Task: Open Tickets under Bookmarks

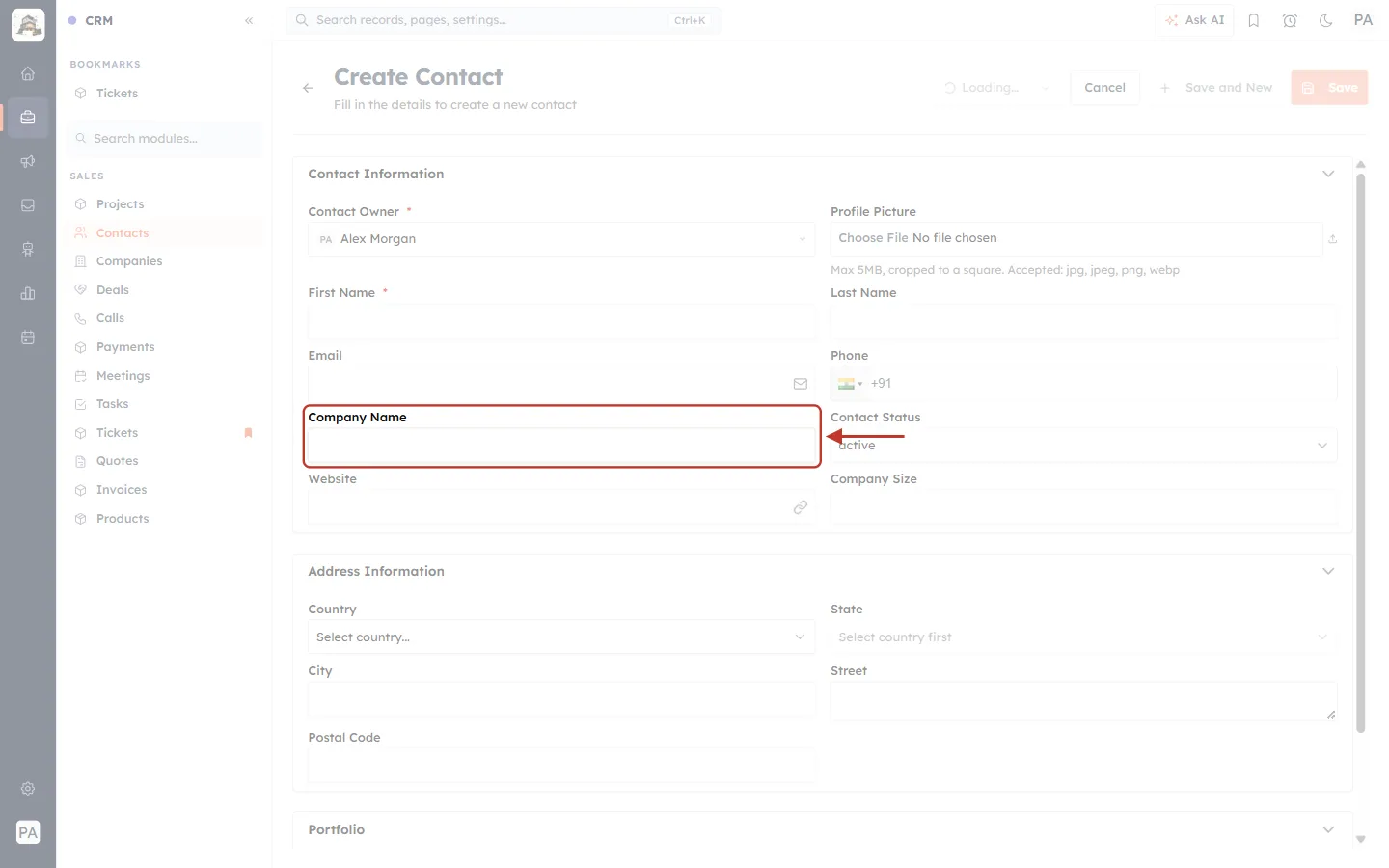Action: pos(166,94)
